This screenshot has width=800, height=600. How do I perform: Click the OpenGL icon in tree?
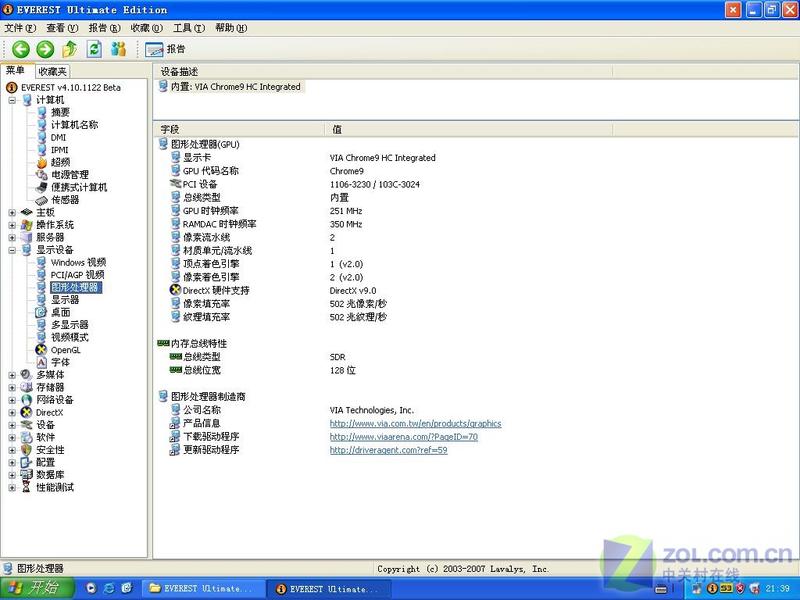(x=41, y=350)
